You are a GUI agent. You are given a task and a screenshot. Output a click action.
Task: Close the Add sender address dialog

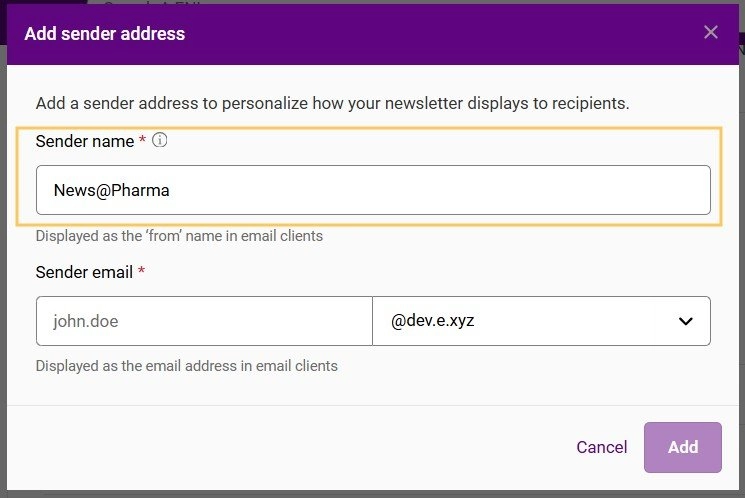pyautogui.click(x=711, y=32)
